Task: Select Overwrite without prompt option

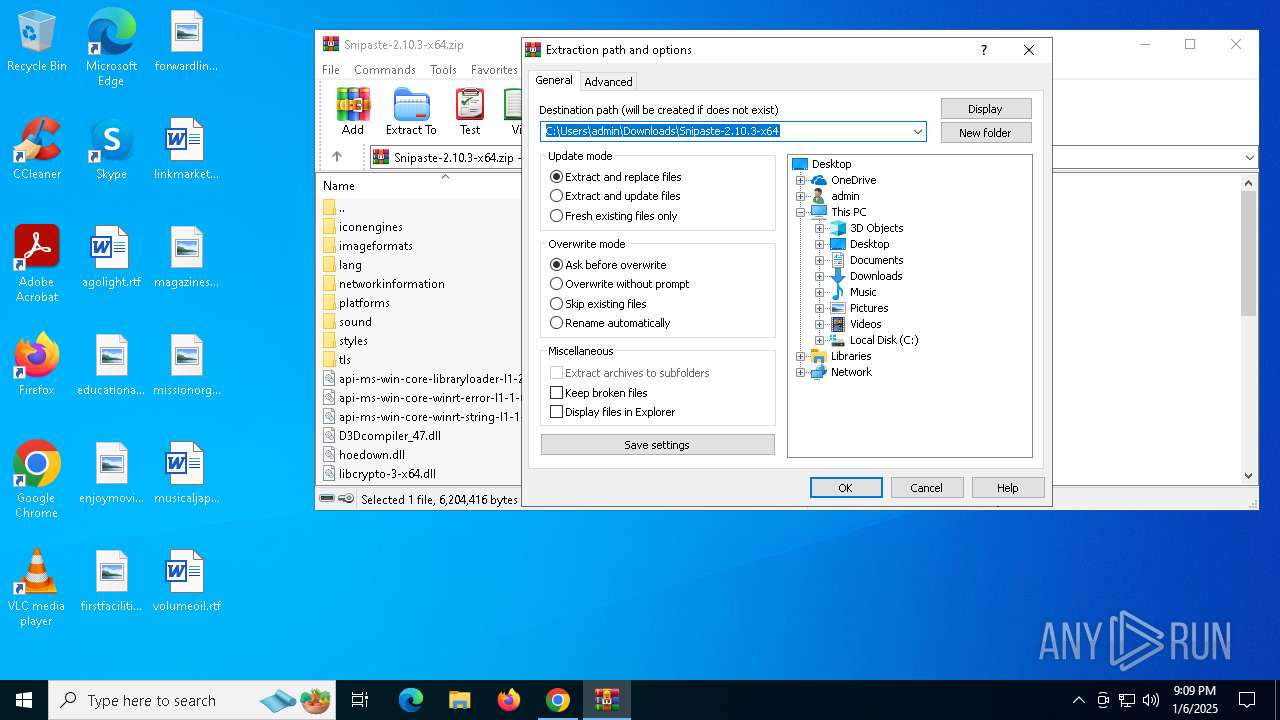Action: point(620,284)
